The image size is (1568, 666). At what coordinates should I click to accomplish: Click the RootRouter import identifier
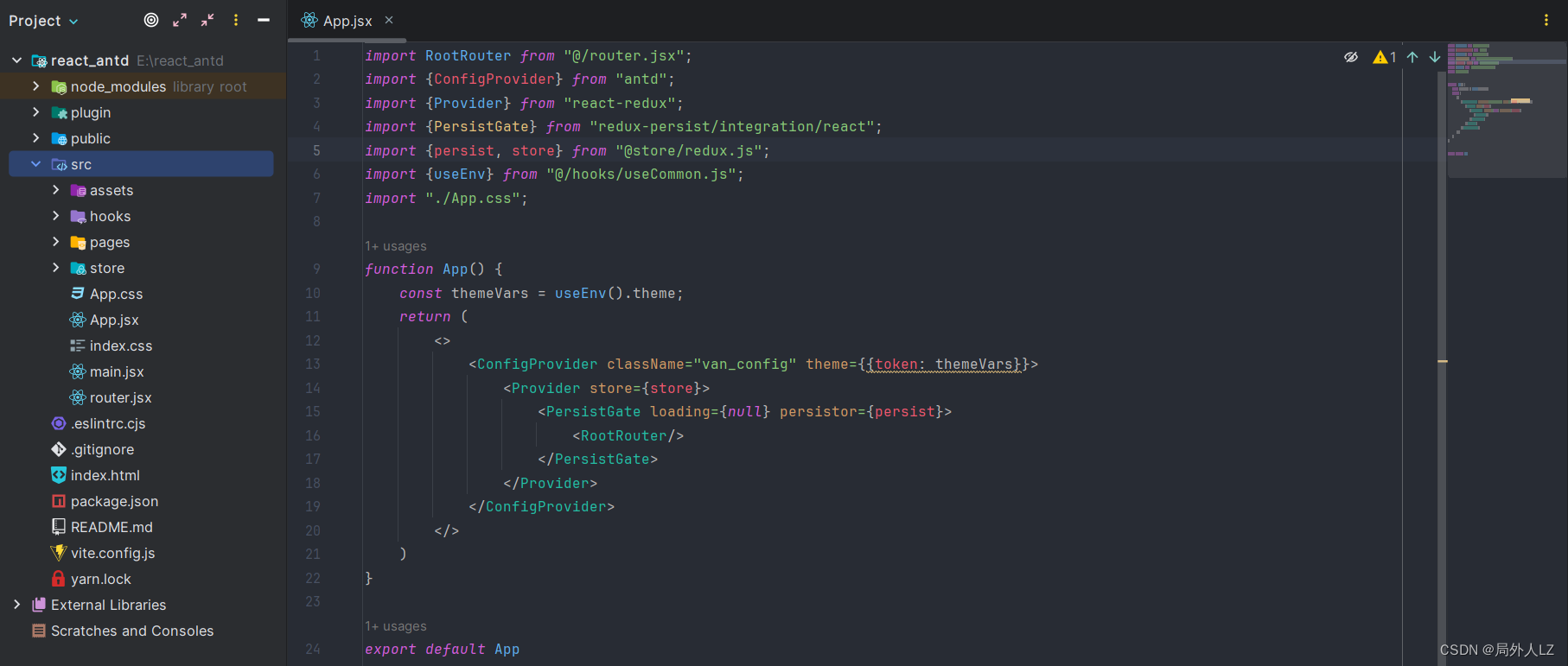(468, 55)
